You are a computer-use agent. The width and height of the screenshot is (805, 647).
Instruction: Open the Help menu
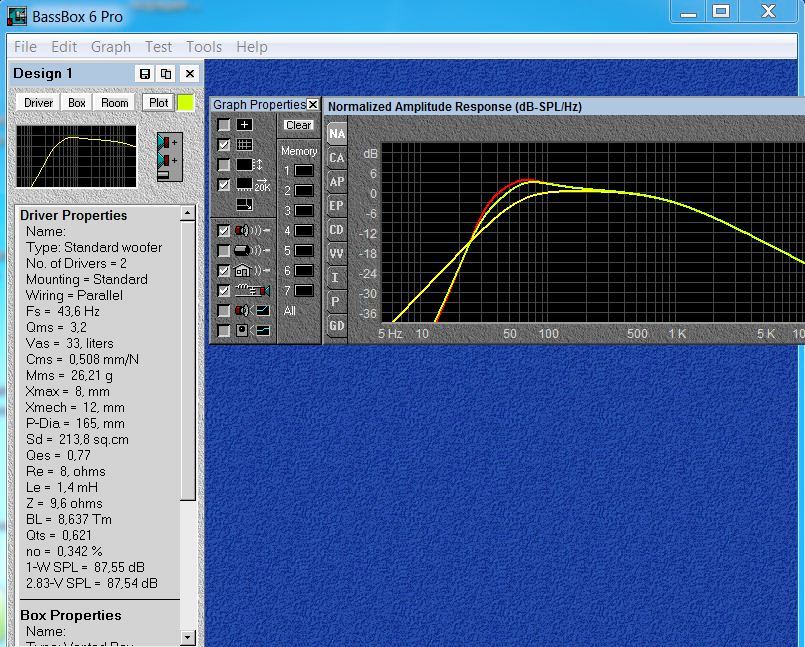252,47
